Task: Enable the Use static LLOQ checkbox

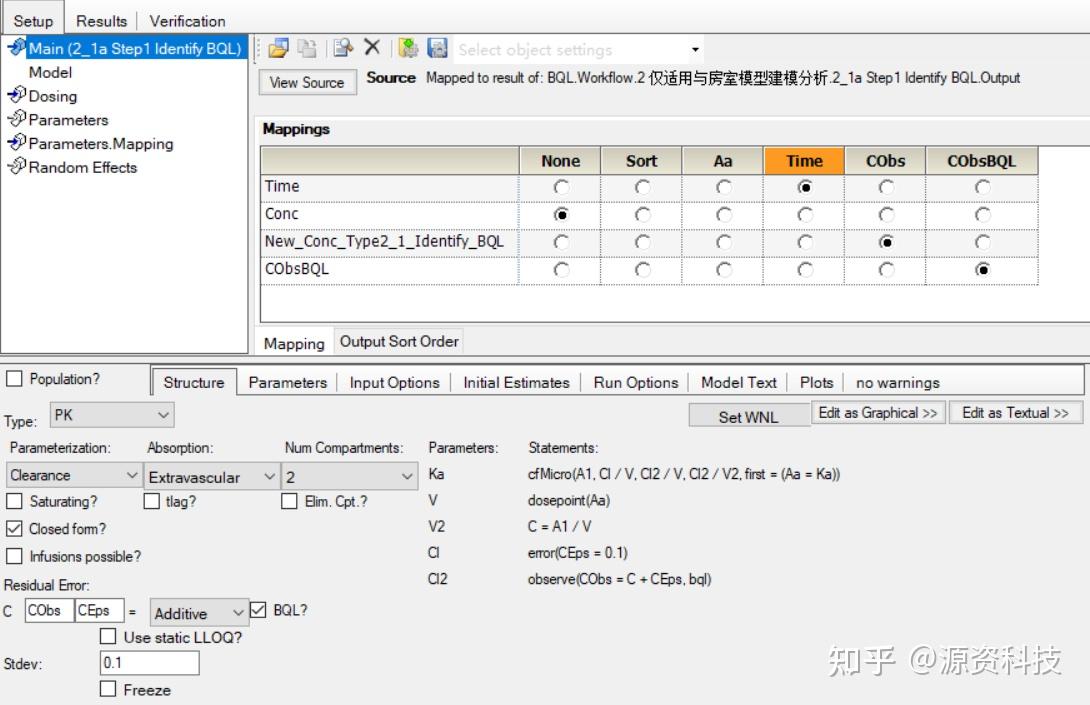Action: 108,636
